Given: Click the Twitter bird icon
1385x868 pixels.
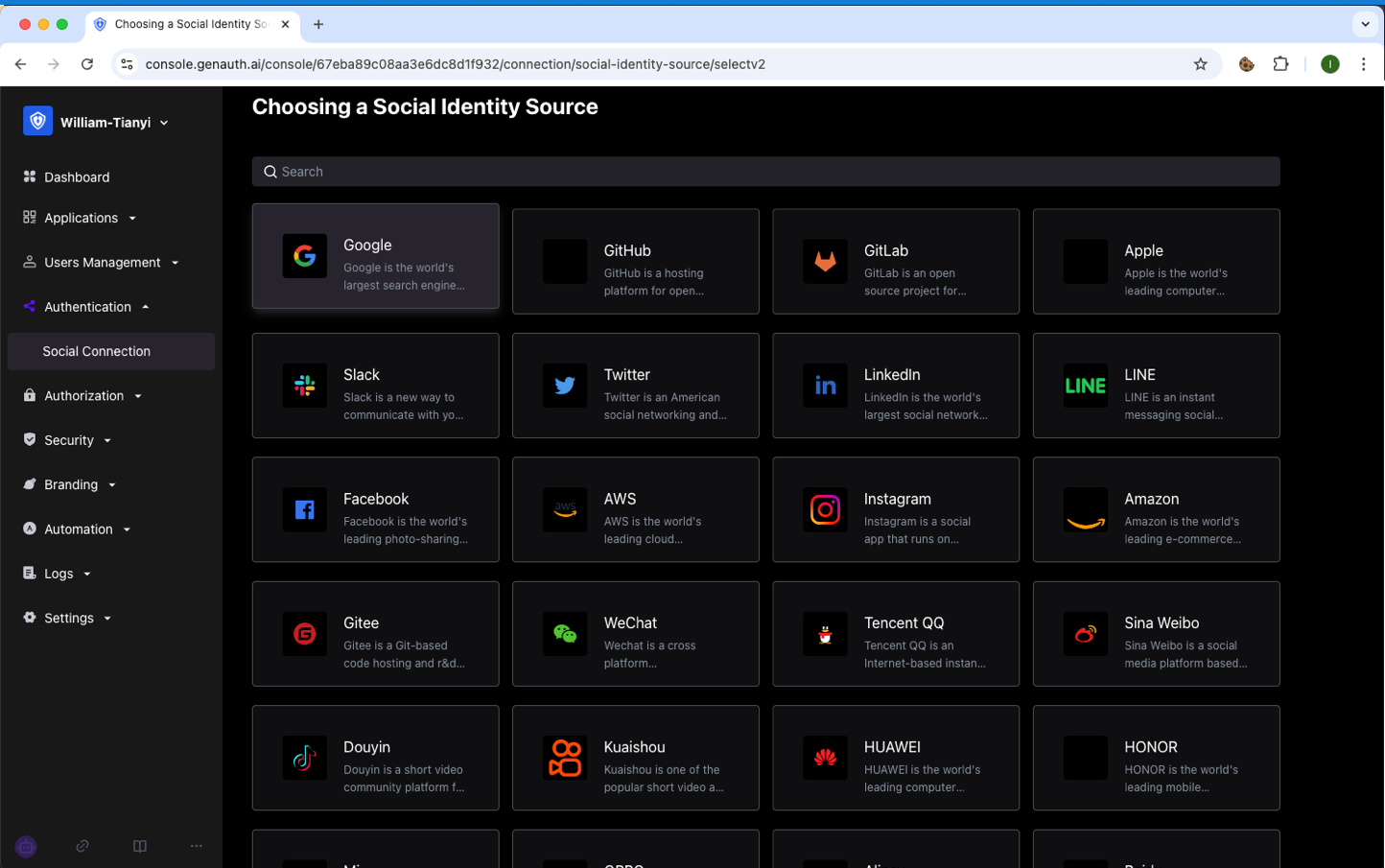Looking at the screenshot, I should point(565,386).
